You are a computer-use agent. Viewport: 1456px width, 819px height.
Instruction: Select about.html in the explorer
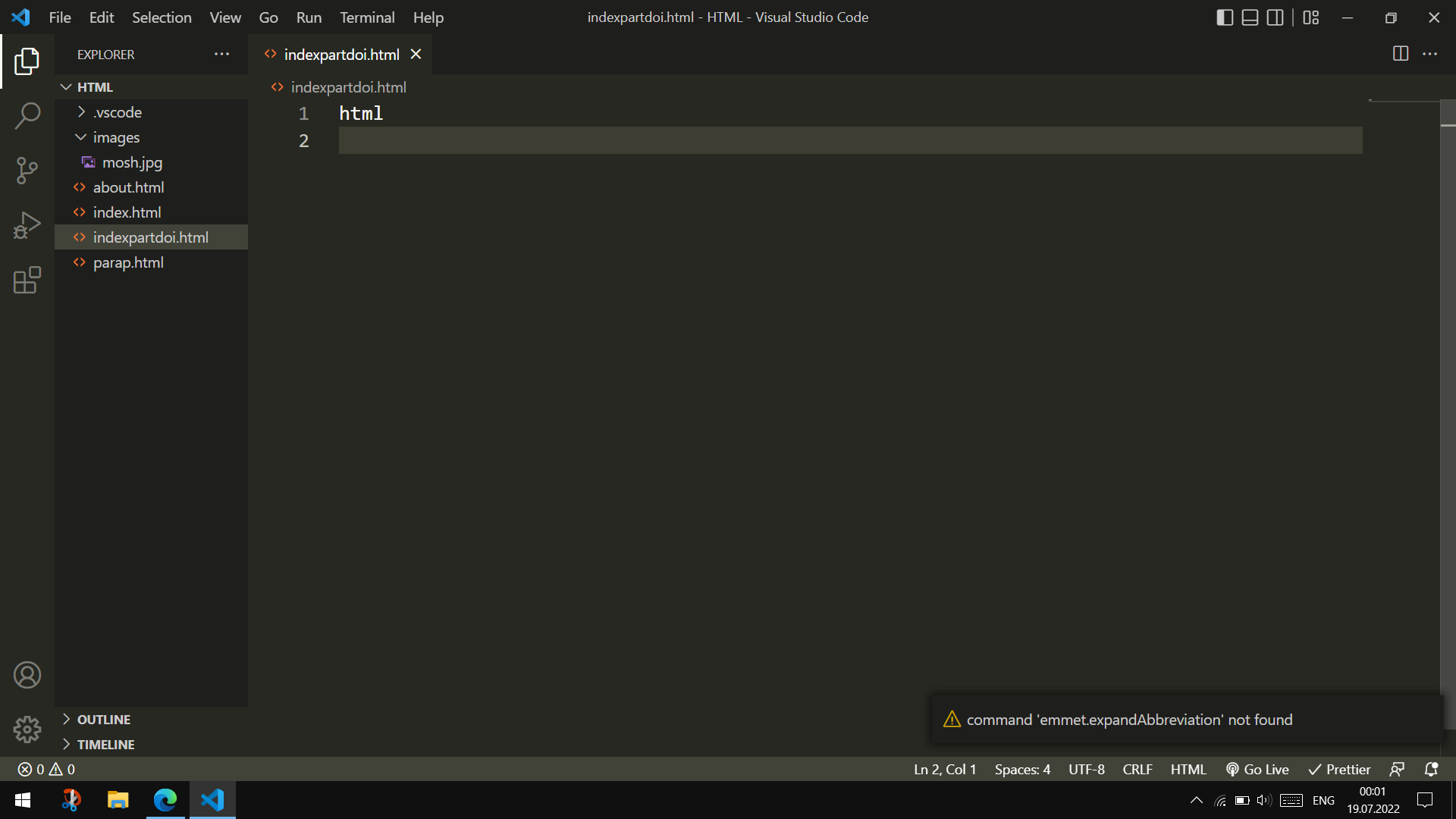pyautogui.click(x=128, y=187)
